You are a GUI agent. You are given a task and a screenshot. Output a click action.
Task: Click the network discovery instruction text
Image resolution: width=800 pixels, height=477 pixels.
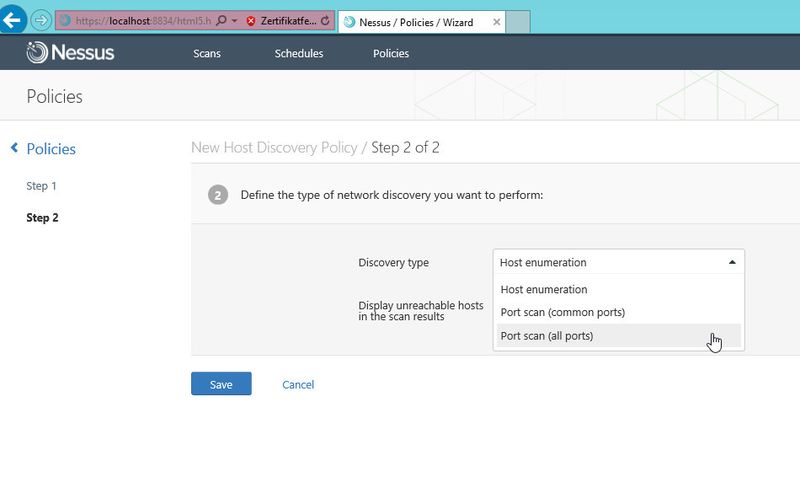coord(392,195)
